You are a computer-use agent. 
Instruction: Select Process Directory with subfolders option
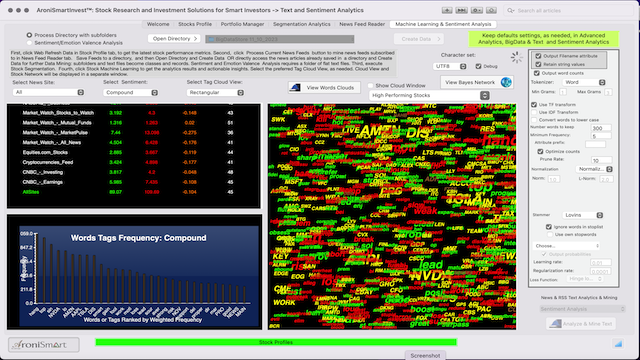(29, 35)
